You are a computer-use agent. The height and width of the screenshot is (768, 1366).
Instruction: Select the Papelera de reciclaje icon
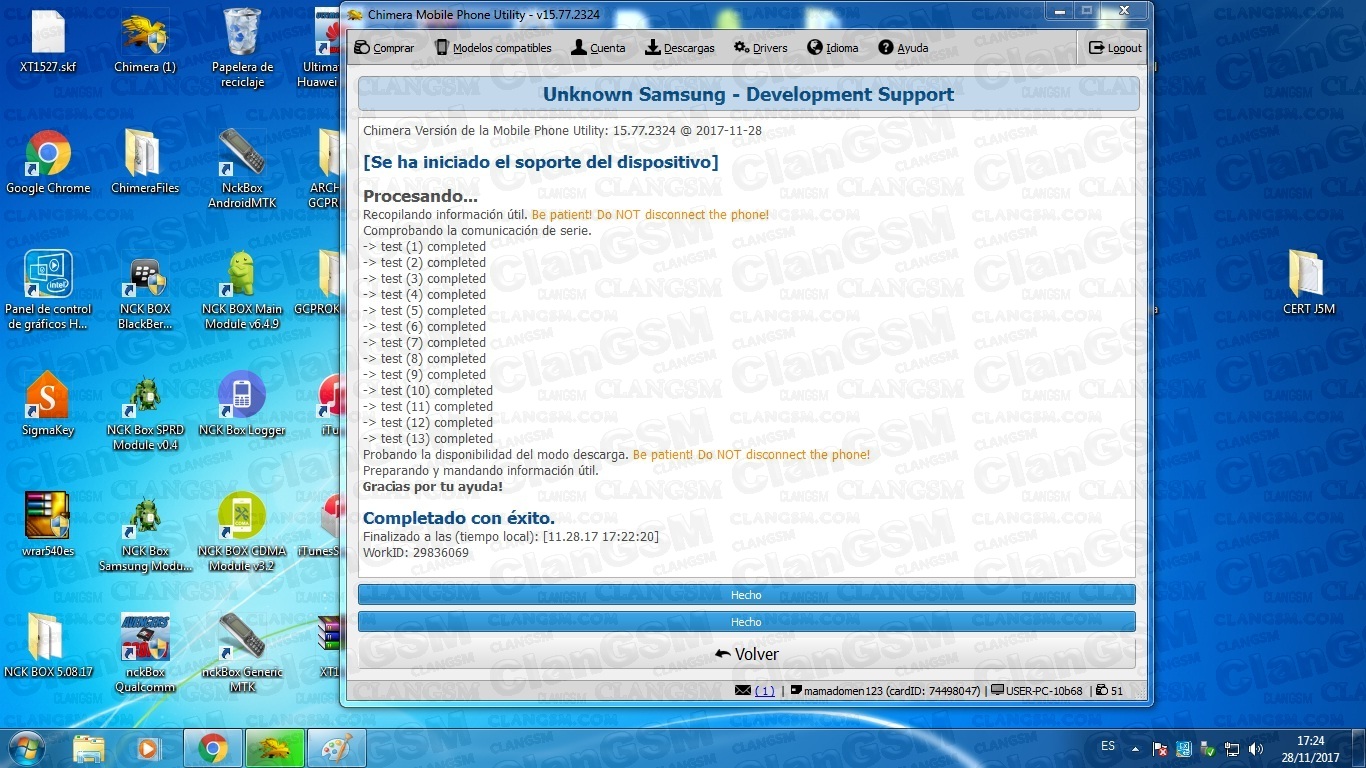tap(242, 47)
